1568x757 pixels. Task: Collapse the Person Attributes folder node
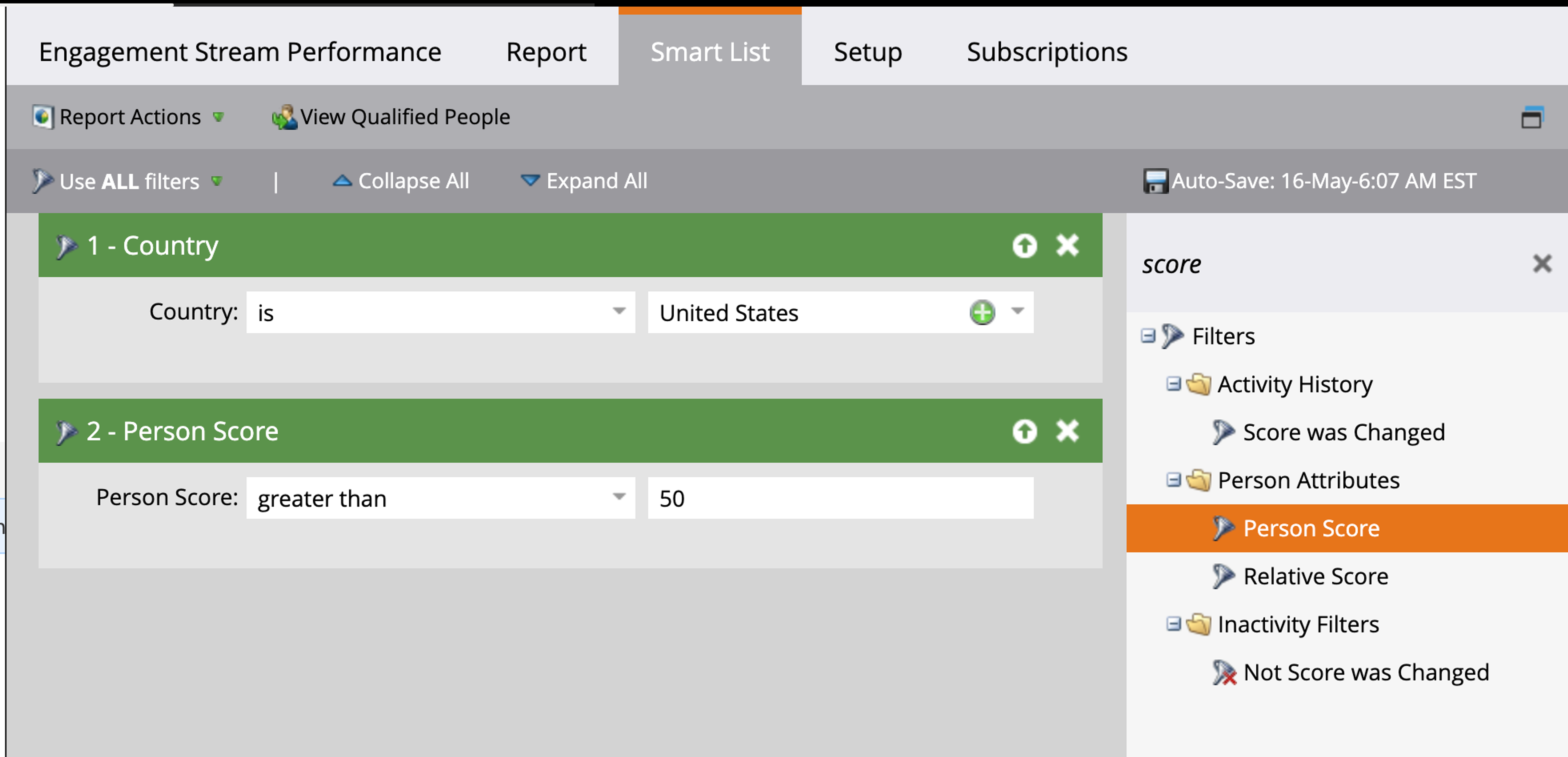point(1173,481)
